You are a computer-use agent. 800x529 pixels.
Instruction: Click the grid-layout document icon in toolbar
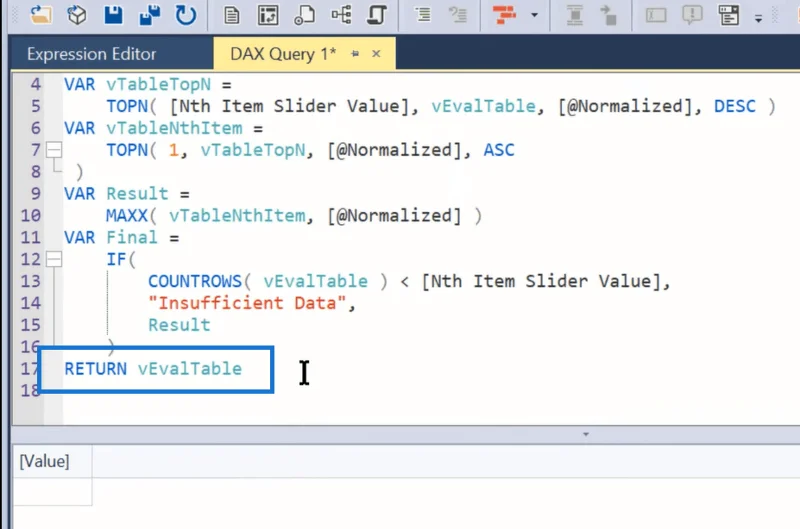point(268,15)
